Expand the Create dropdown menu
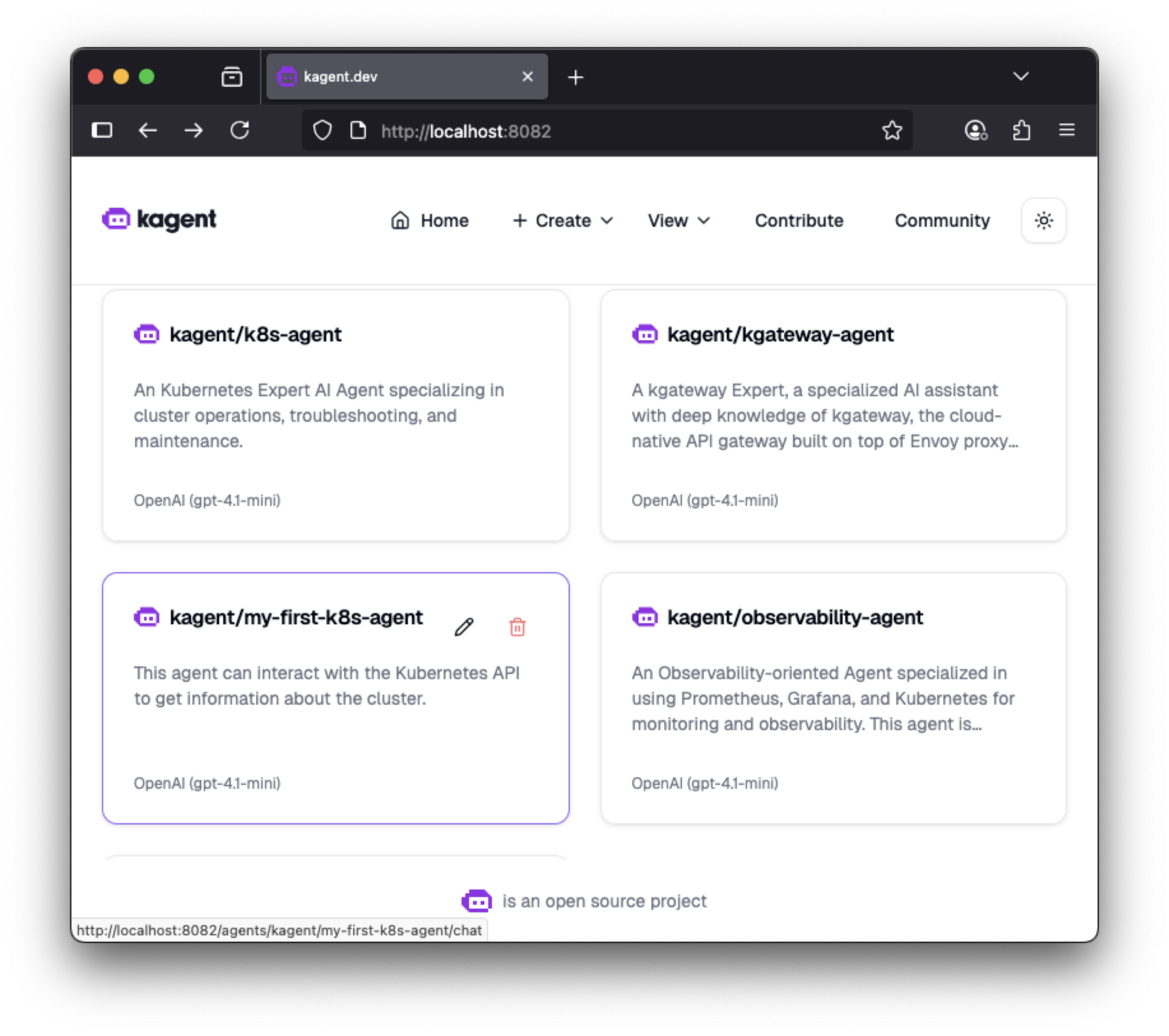 [x=562, y=220]
